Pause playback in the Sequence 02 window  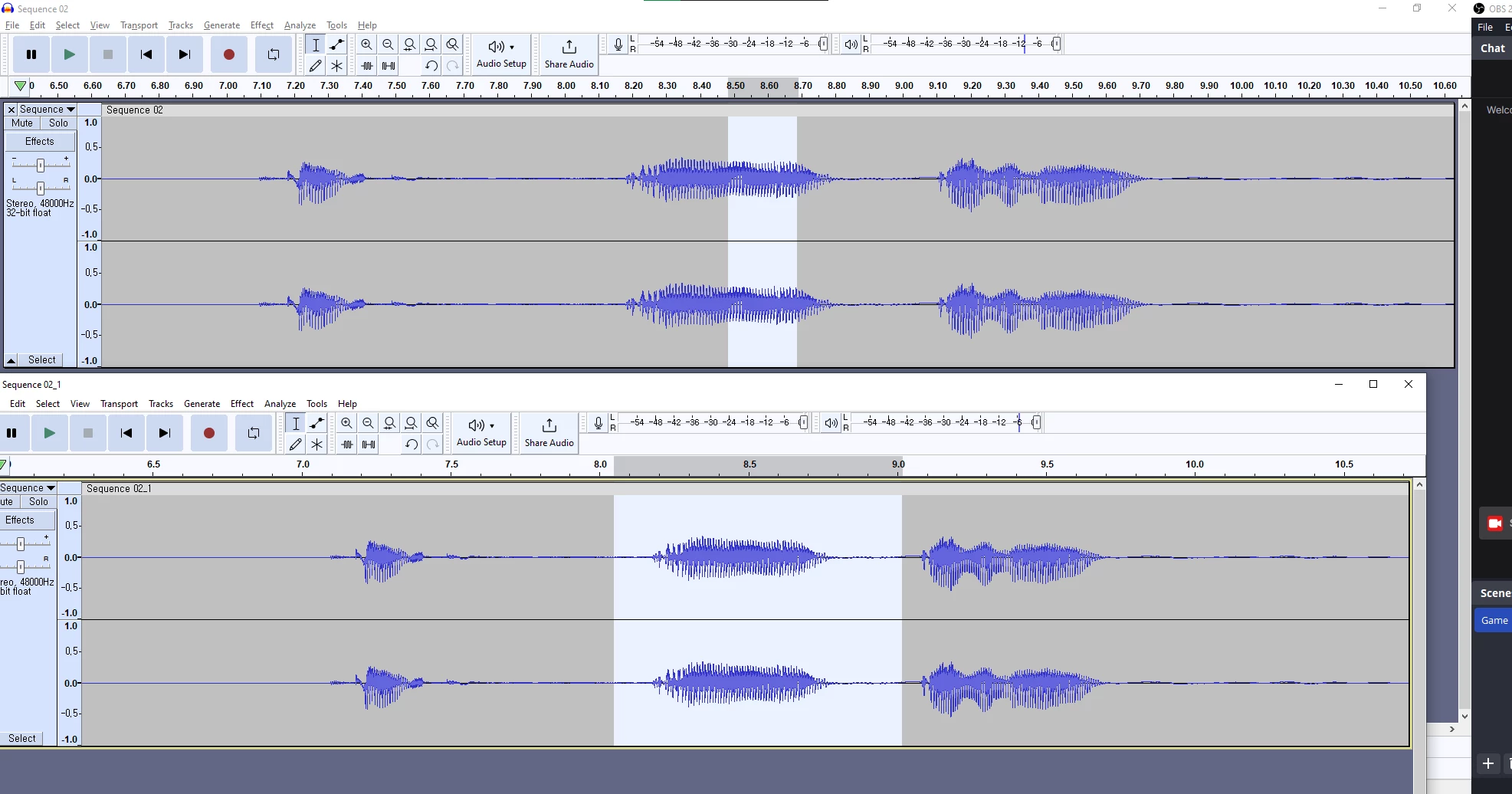(x=31, y=54)
